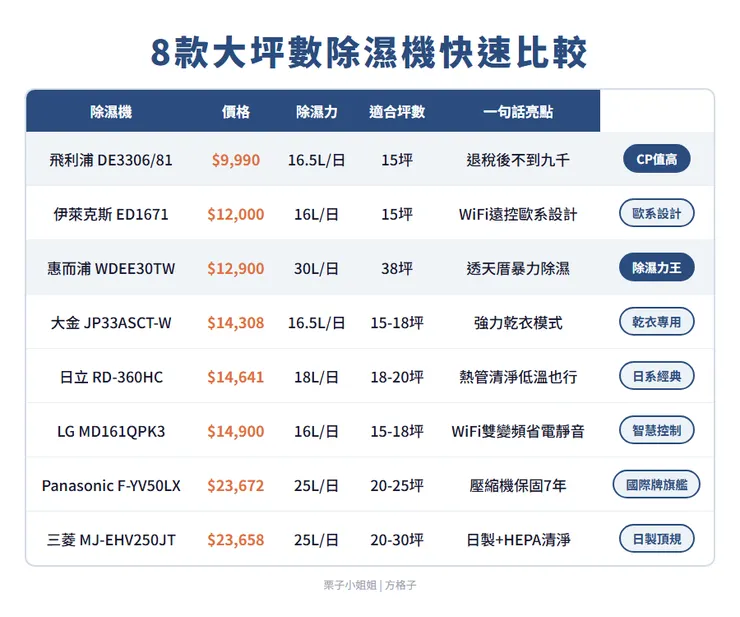Click the 38坪 area value
The height and width of the screenshot is (617, 740).
397,269
